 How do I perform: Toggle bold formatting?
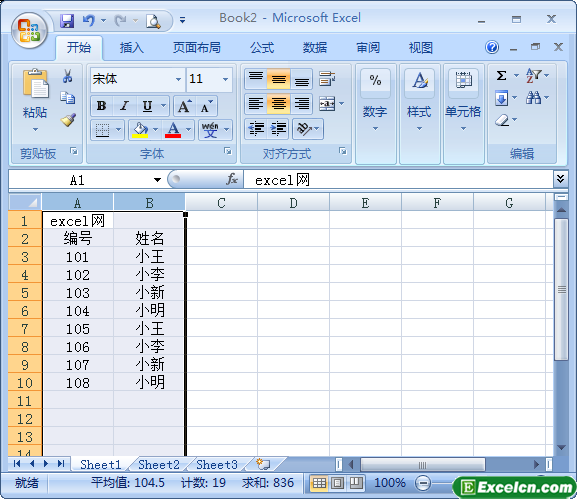point(102,106)
